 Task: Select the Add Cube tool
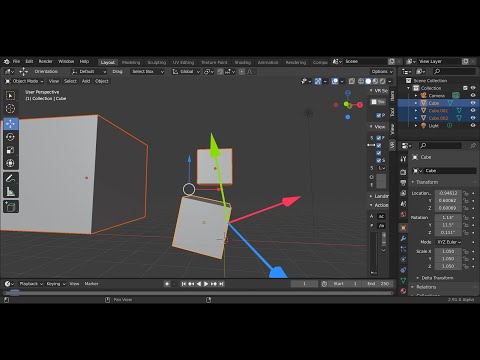click(10, 207)
